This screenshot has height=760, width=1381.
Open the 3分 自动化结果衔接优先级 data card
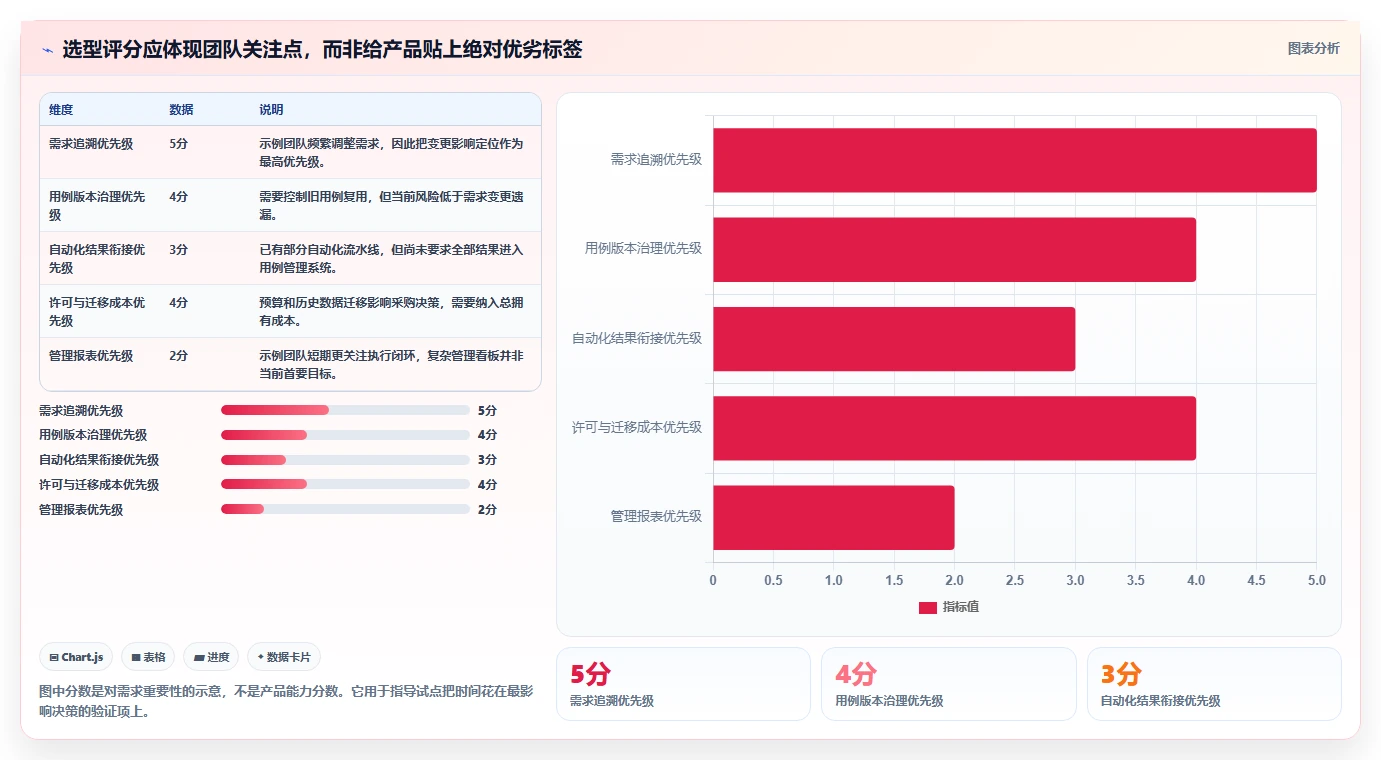coord(1214,684)
